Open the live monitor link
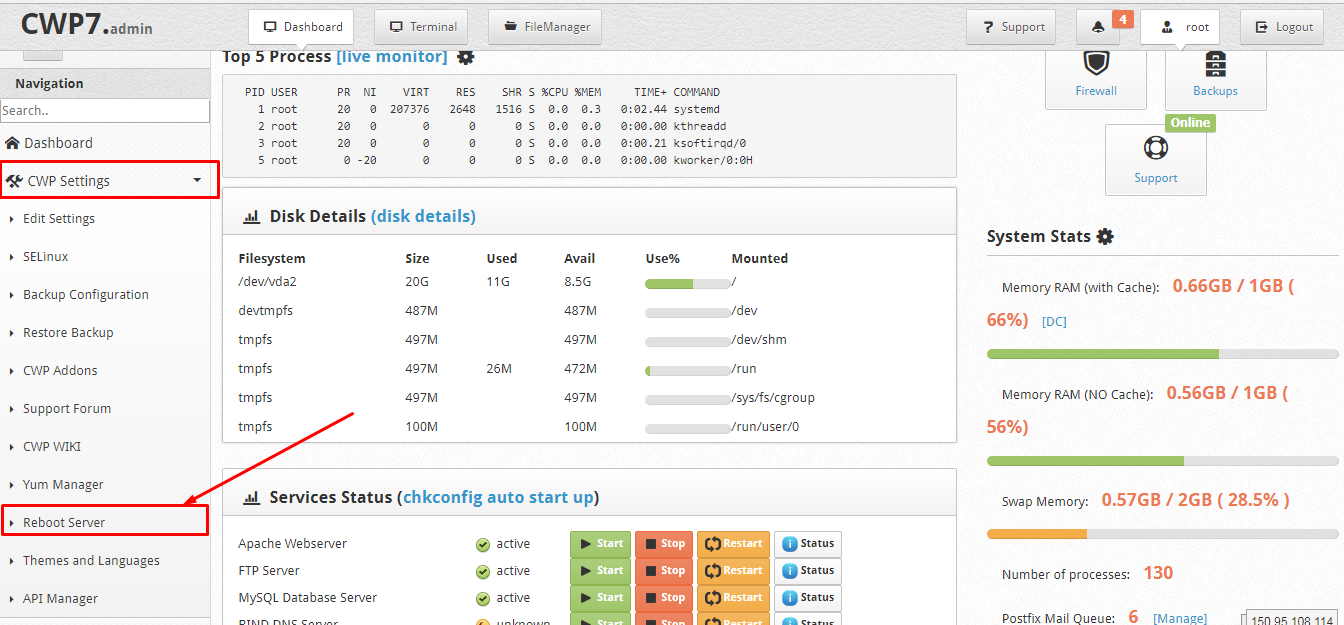The height and width of the screenshot is (625, 1344). tap(392, 56)
